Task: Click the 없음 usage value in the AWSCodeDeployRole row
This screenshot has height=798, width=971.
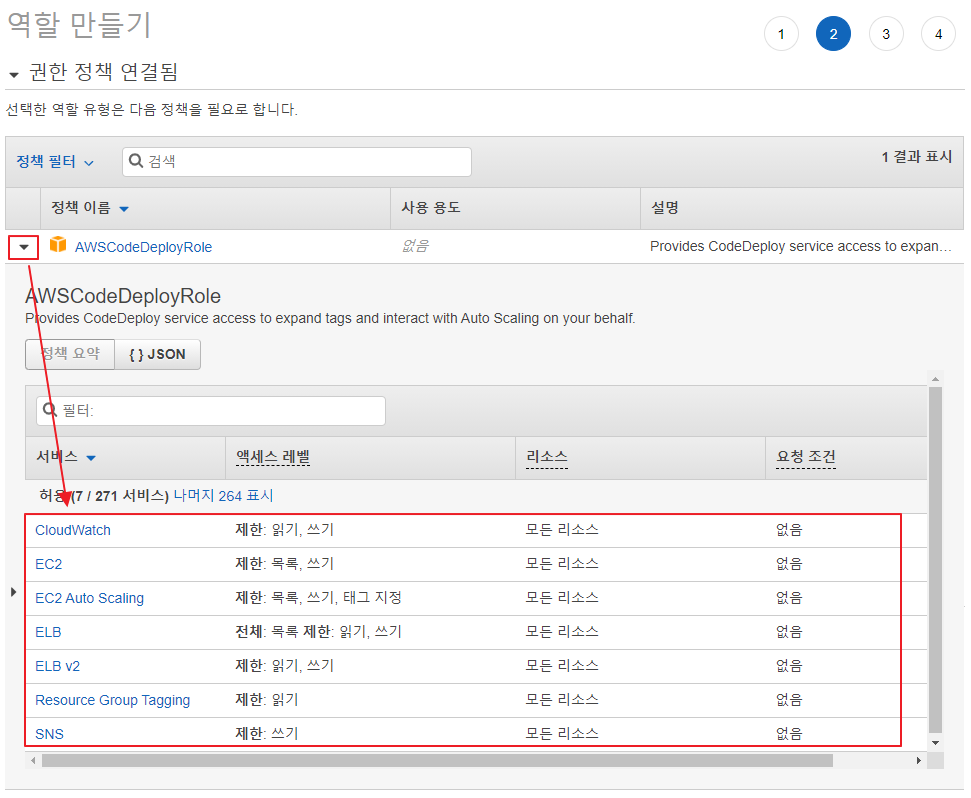Action: [x=415, y=246]
